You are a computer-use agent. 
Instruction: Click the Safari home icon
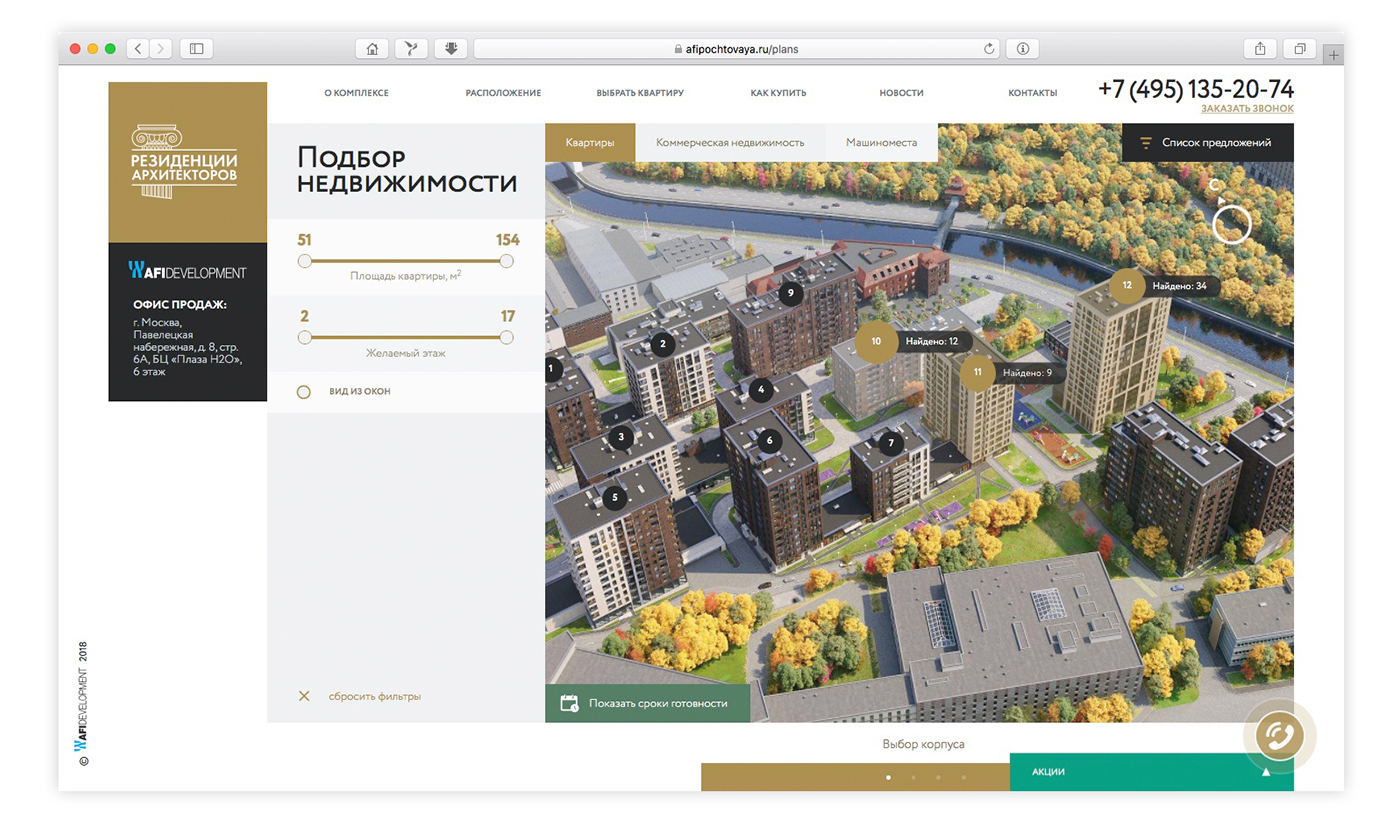click(x=371, y=48)
